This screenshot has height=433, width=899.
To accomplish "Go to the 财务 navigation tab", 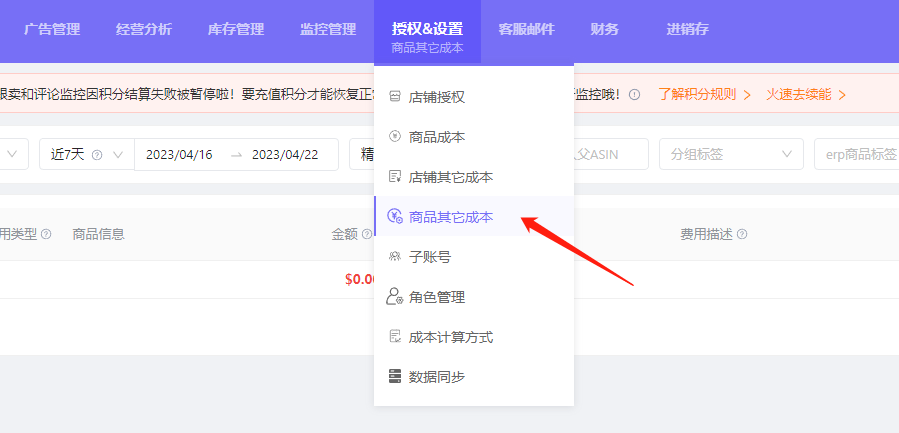I will (x=604, y=29).
